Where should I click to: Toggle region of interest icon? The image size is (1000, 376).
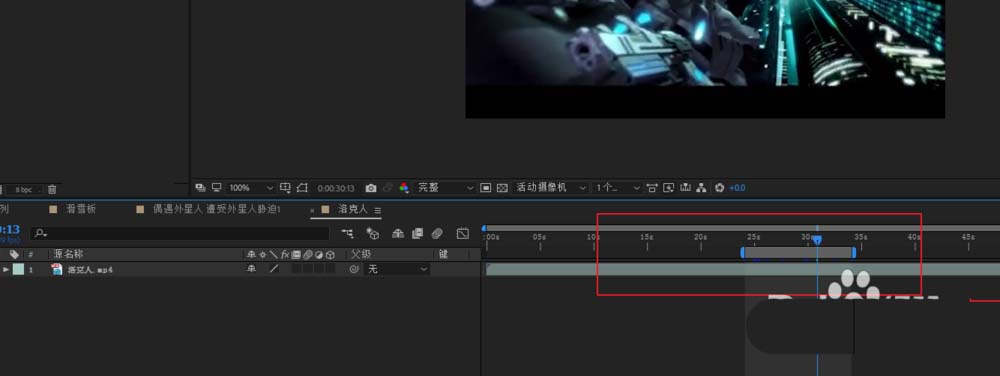(x=486, y=188)
